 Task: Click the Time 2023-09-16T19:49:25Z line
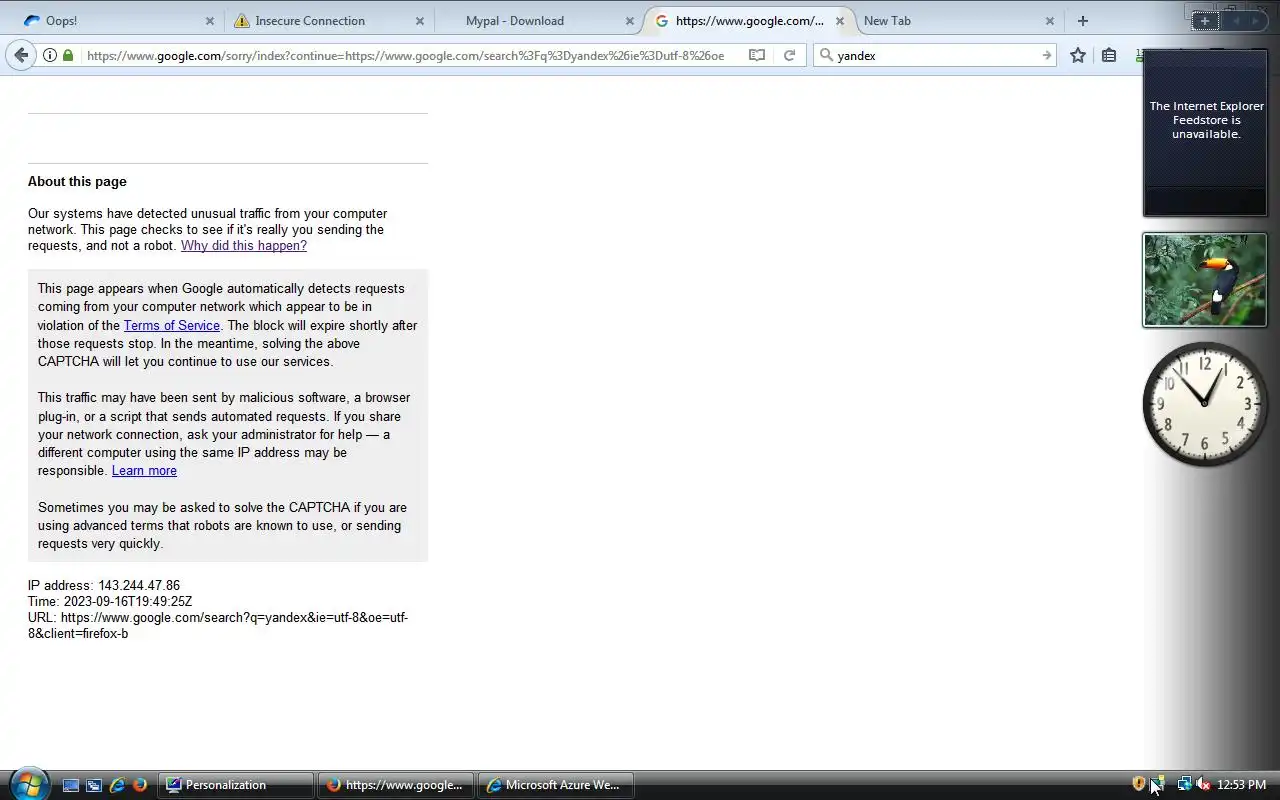pos(110,602)
